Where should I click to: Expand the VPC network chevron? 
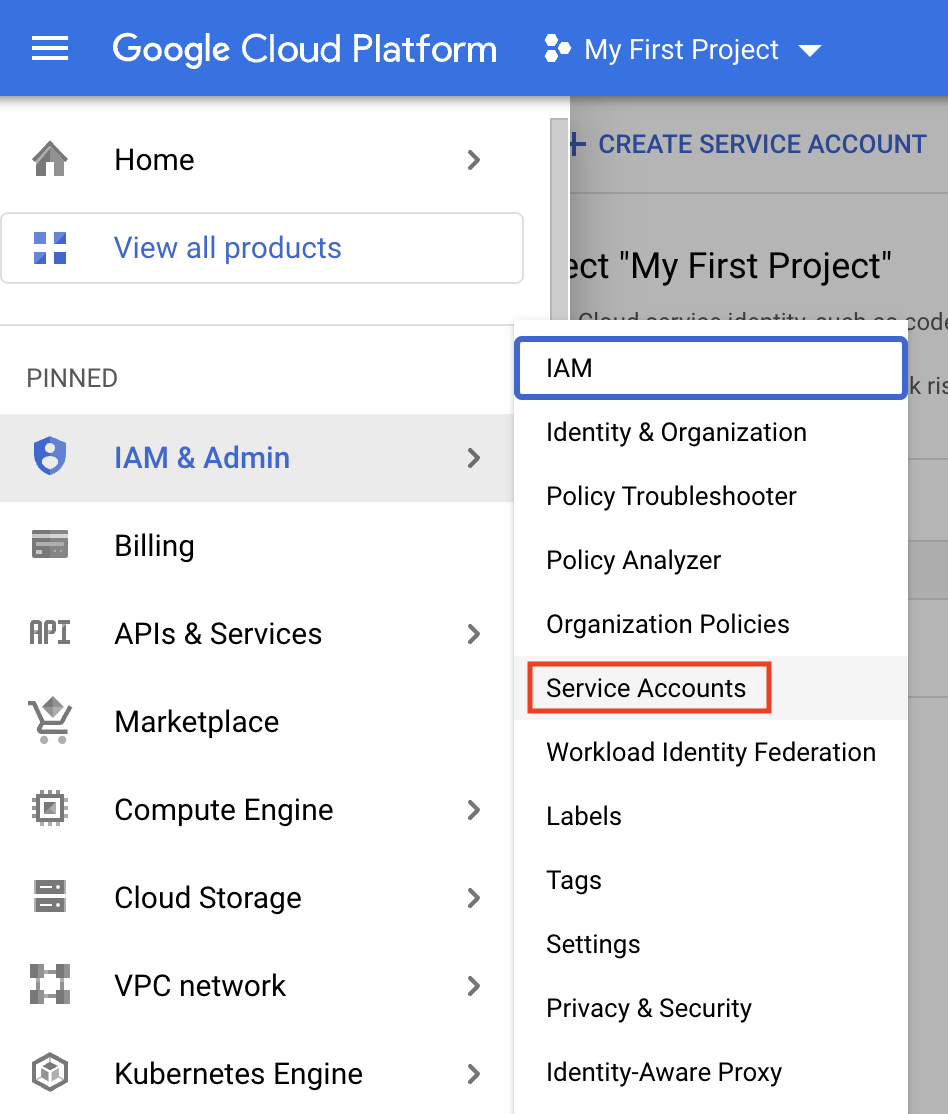[474, 986]
